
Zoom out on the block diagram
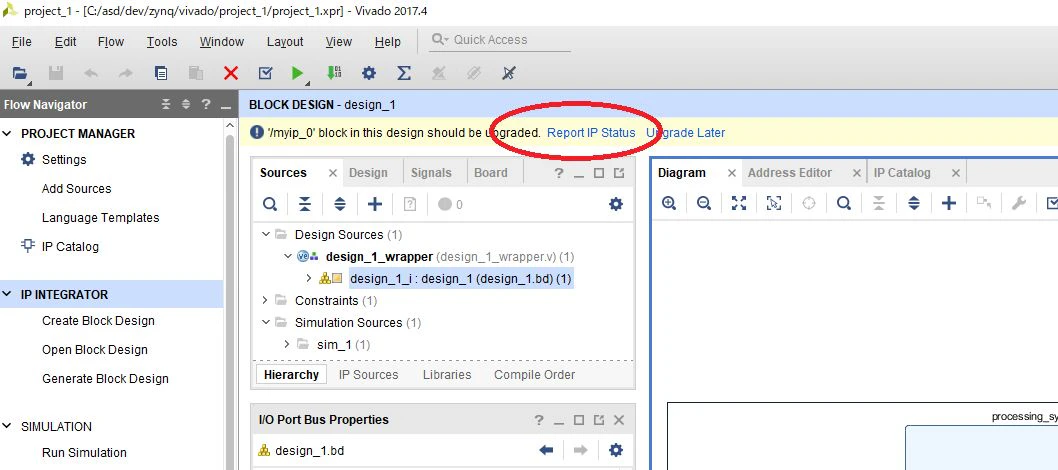click(704, 203)
